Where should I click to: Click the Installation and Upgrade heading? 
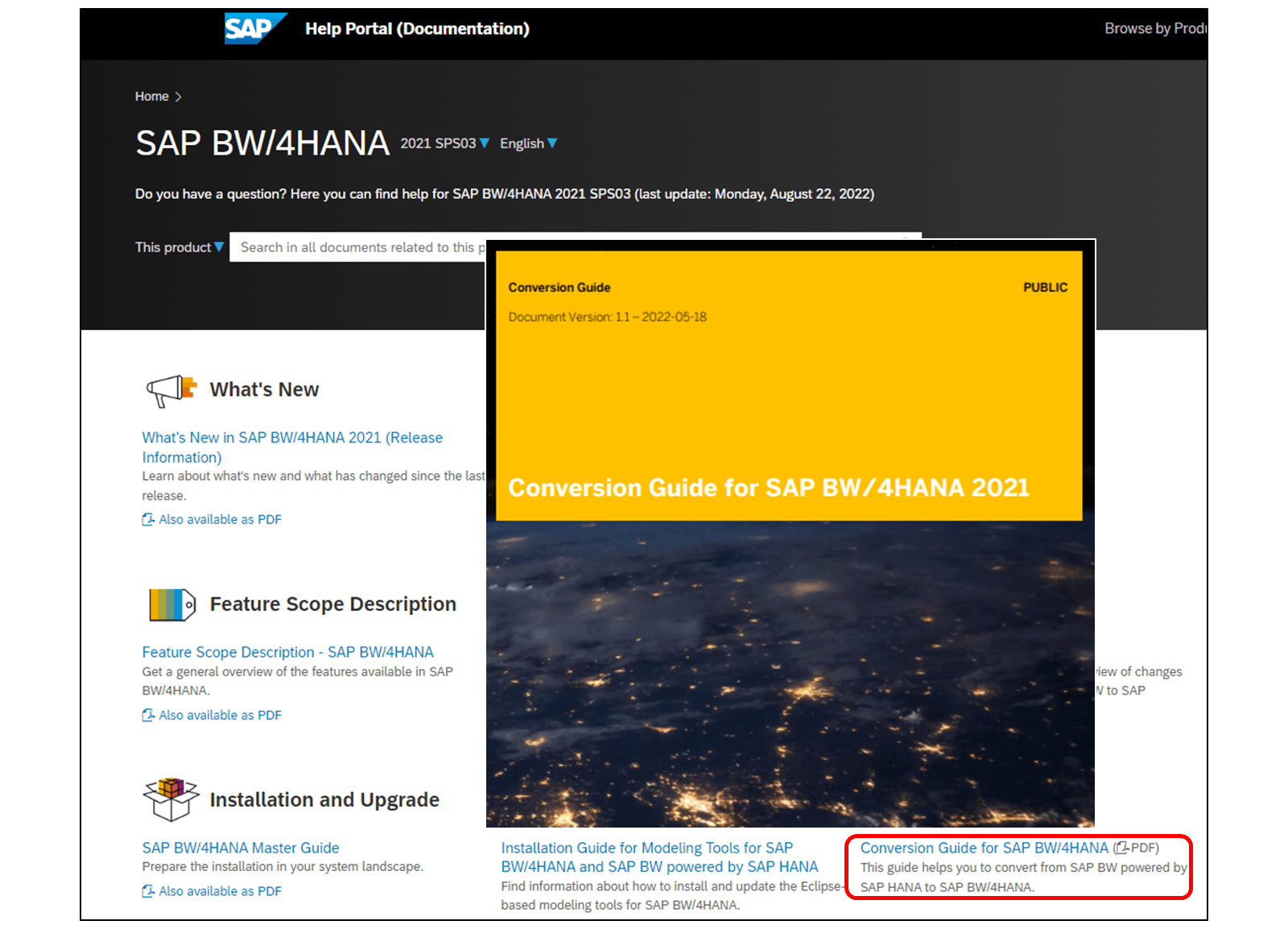pos(324,800)
